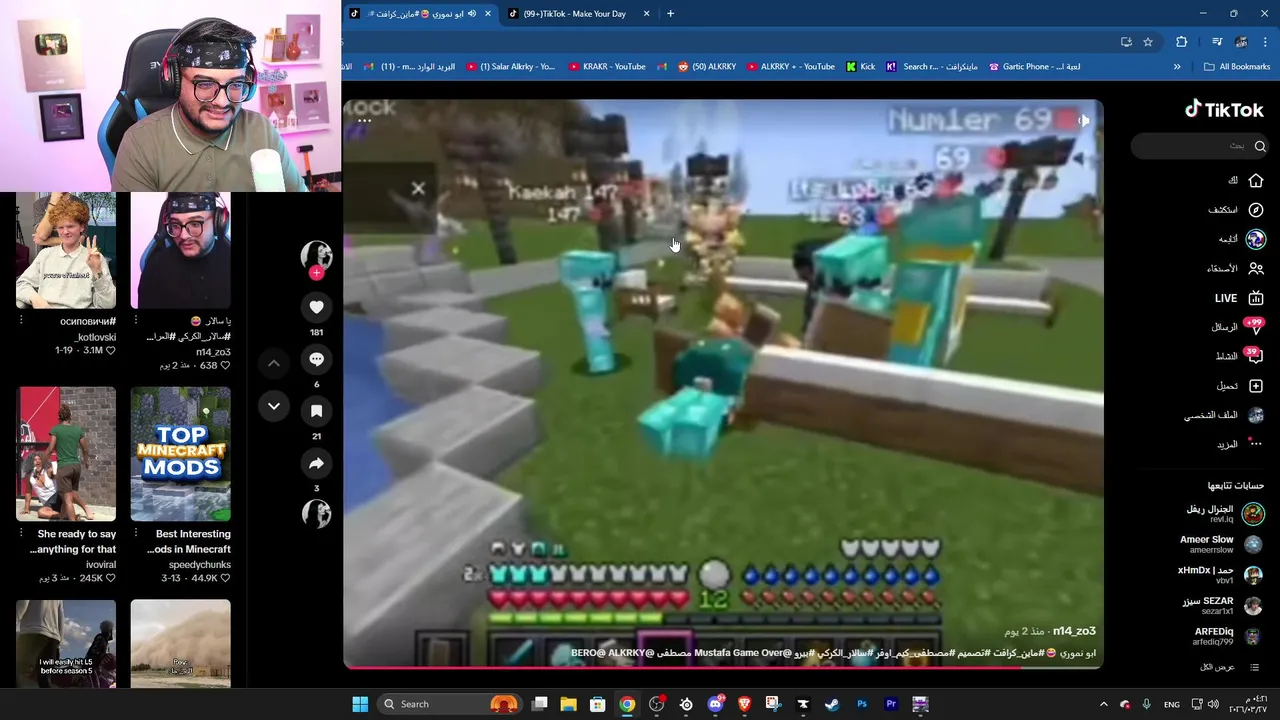Open followed account ARFEDiq

pos(1228,636)
